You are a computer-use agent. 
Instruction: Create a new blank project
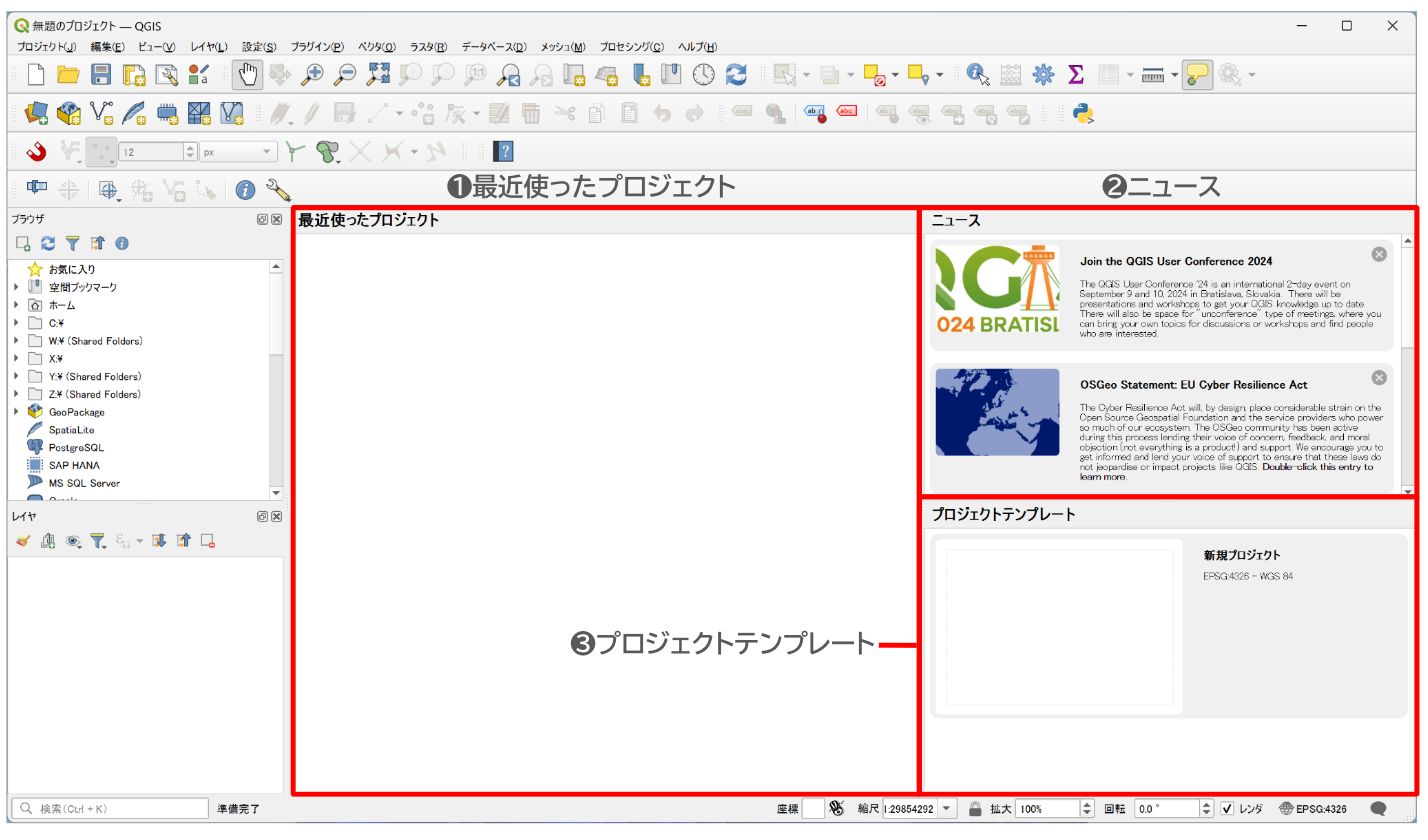pos(36,74)
